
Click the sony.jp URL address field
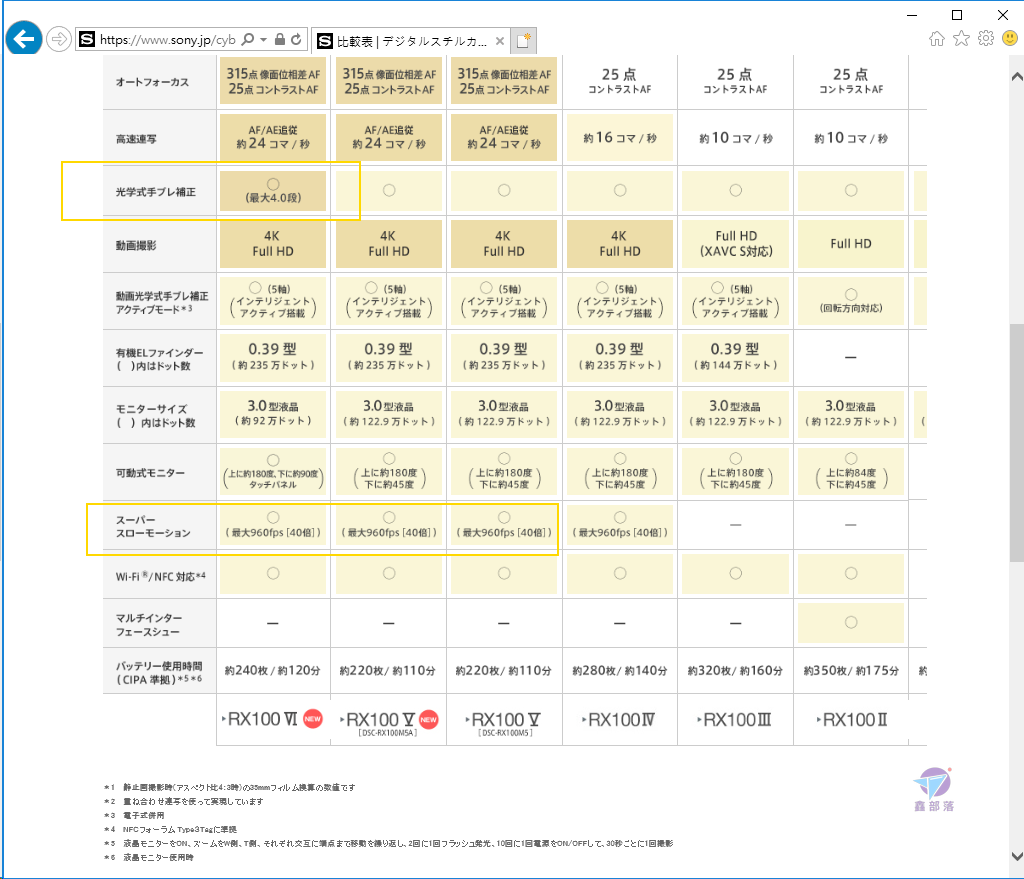pyautogui.click(x=168, y=40)
